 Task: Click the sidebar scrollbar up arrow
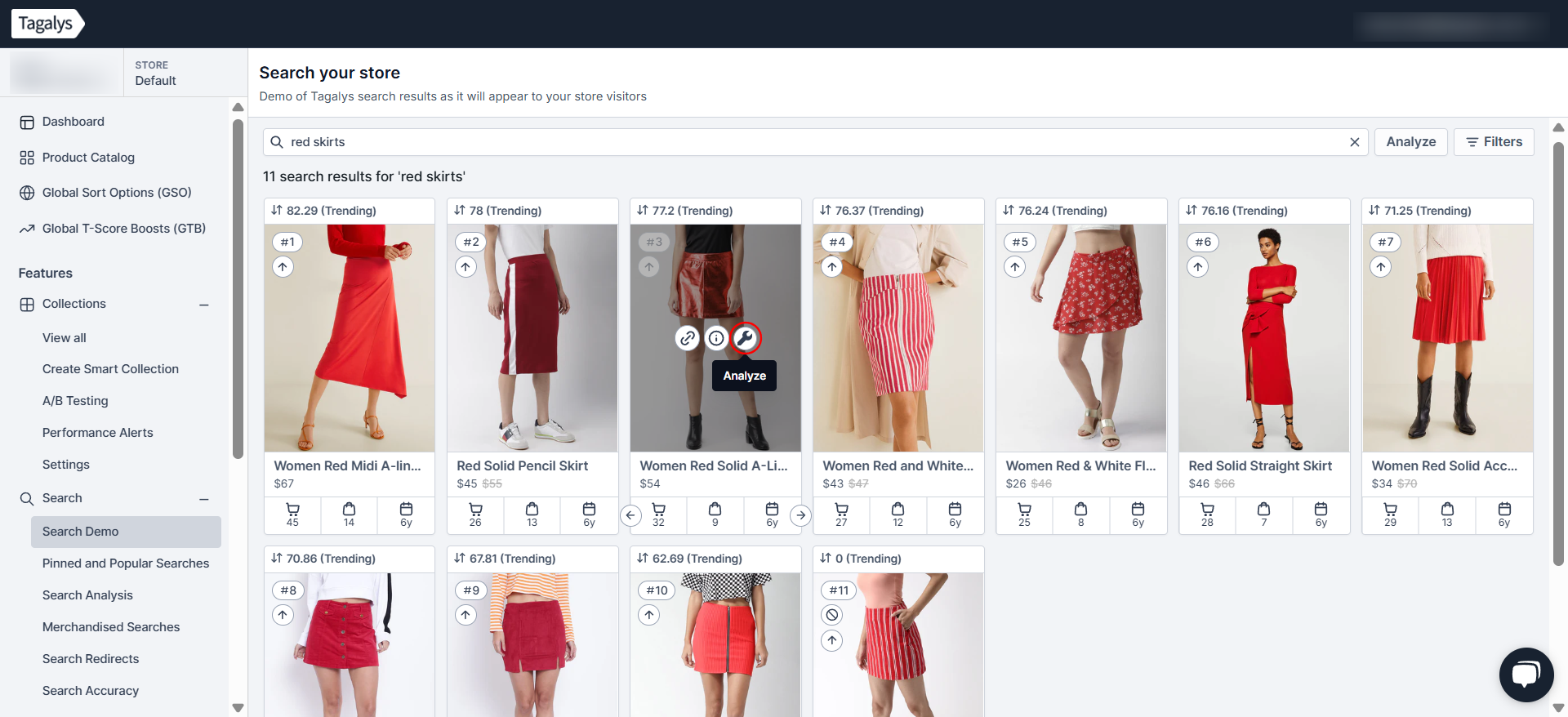click(x=238, y=107)
